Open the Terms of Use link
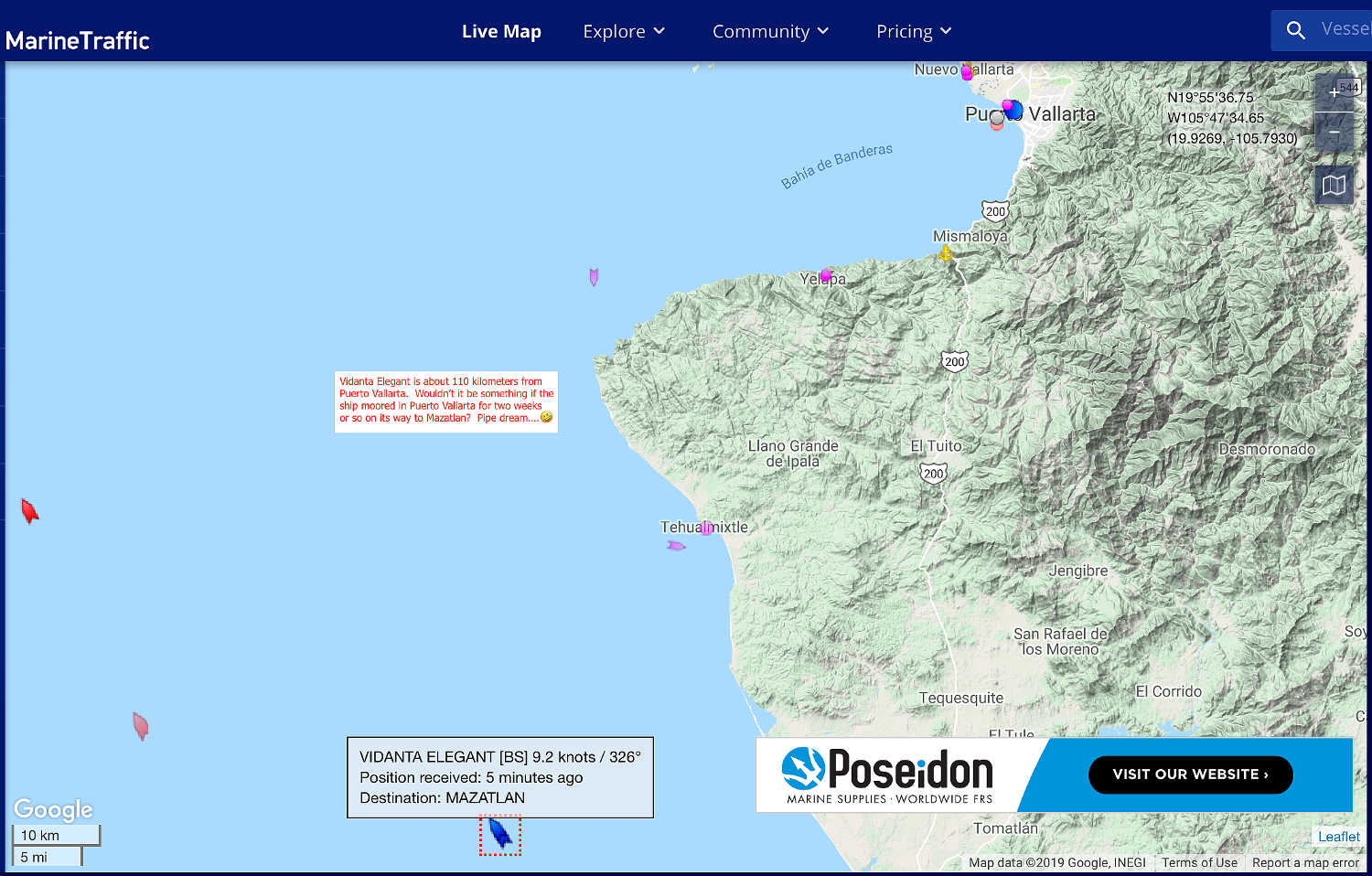 tap(1199, 862)
